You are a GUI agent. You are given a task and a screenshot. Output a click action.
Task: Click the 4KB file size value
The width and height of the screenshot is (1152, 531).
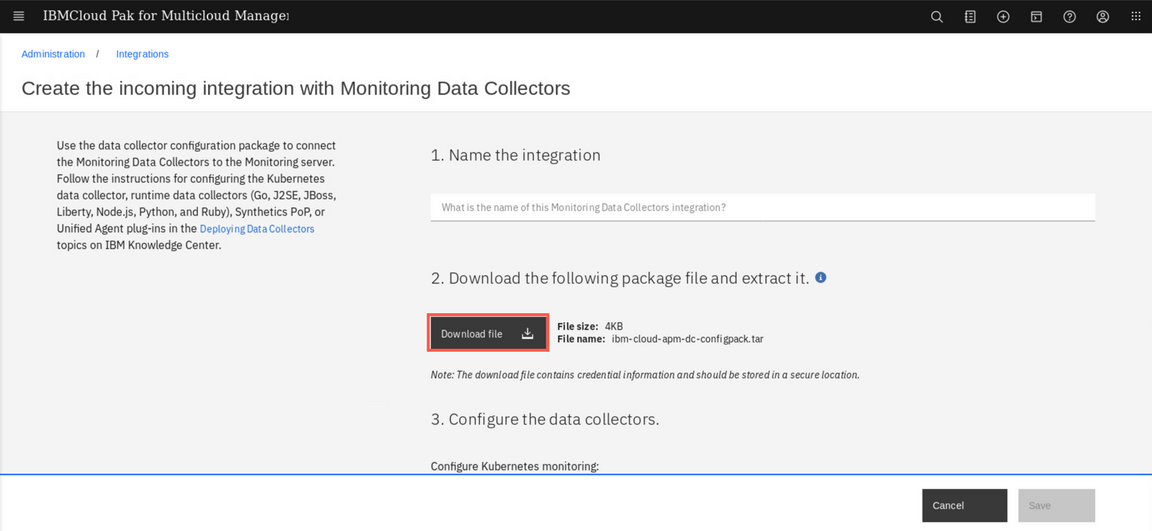tap(614, 326)
